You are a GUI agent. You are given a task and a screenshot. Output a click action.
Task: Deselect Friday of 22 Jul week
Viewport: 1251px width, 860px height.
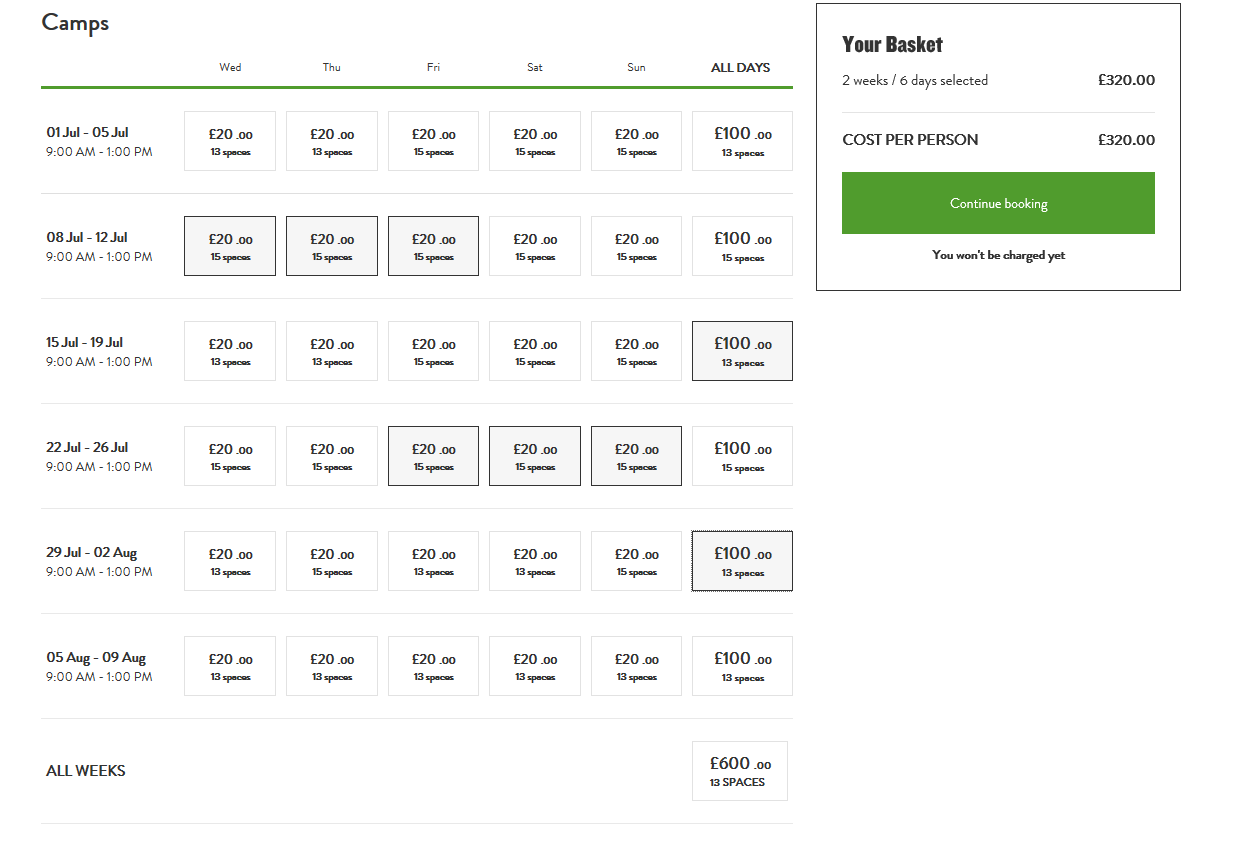click(433, 456)
